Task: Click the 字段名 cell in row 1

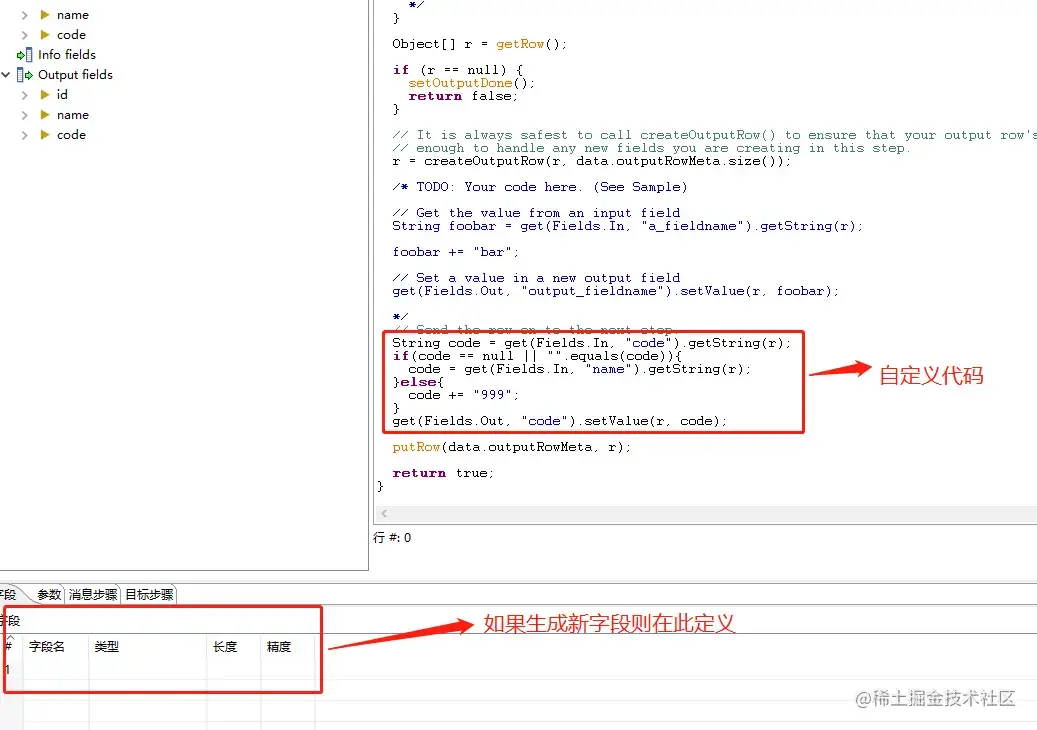Action: tap(56, 669)
